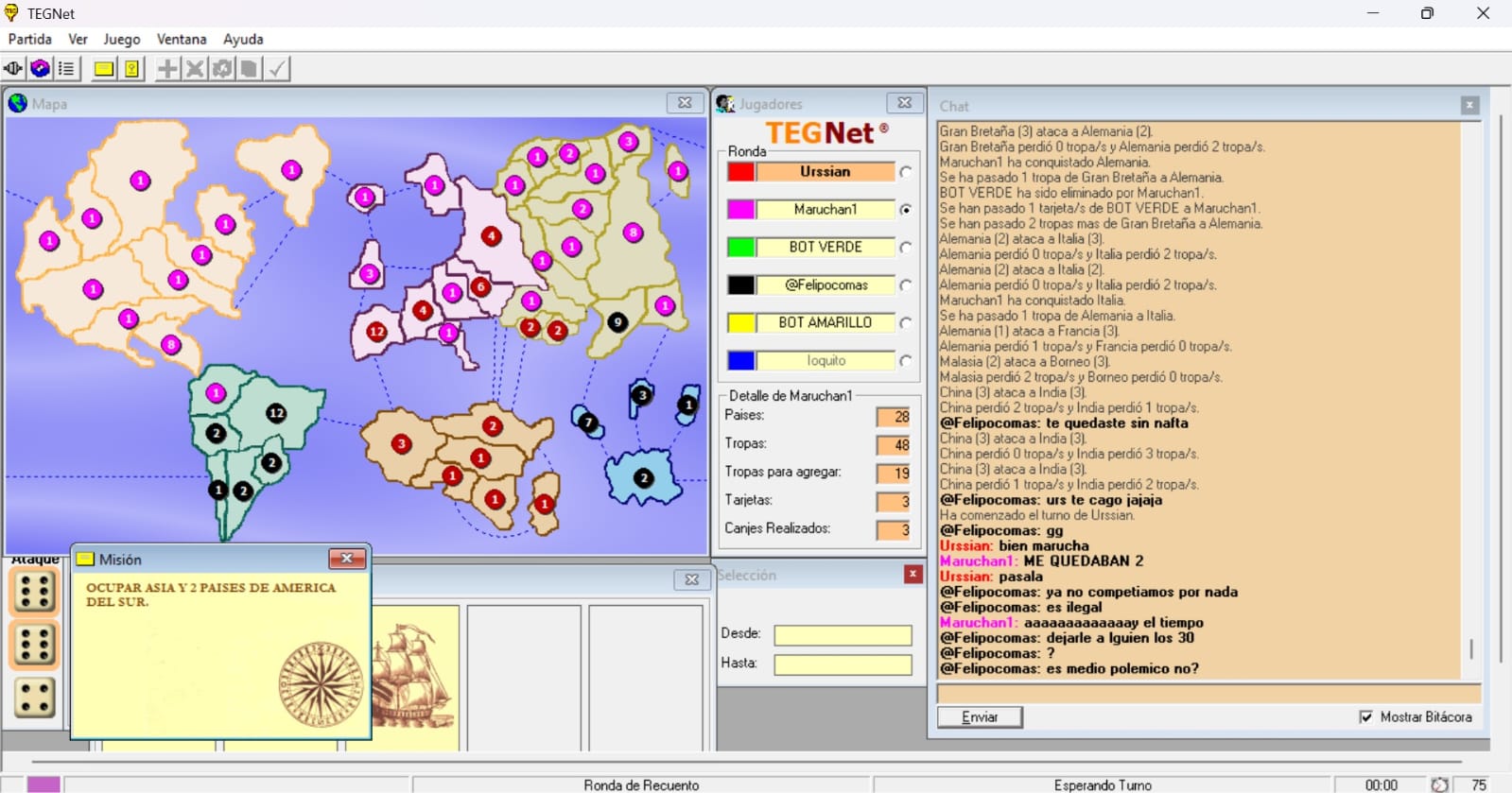Click the Desde input field

click(843, 635)
